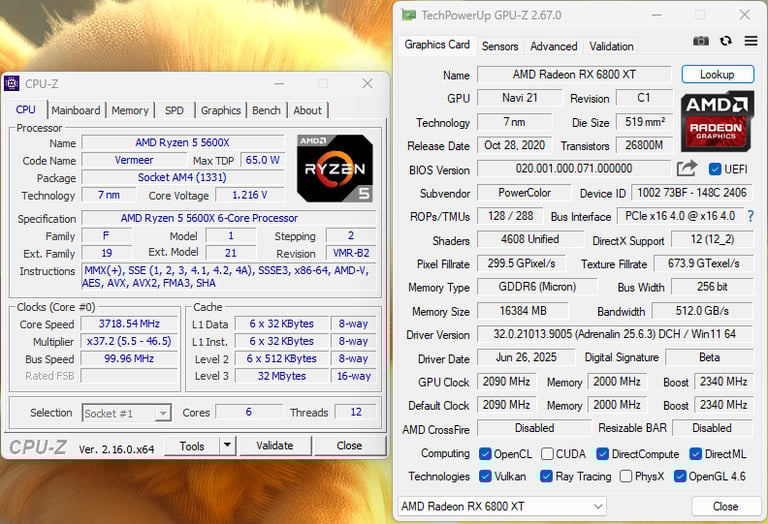Click the Release Date value Oct 28, 2020

[514, 145]
